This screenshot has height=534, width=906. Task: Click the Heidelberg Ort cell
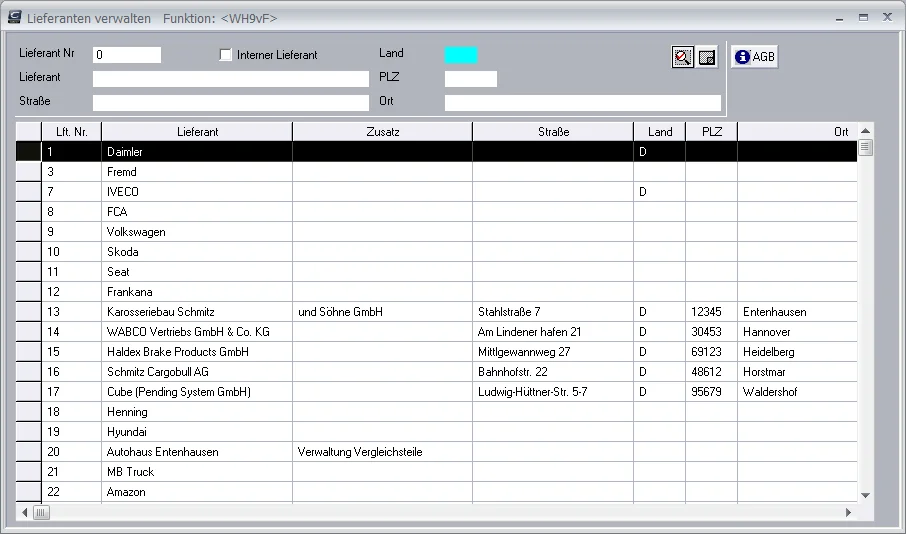797,352
